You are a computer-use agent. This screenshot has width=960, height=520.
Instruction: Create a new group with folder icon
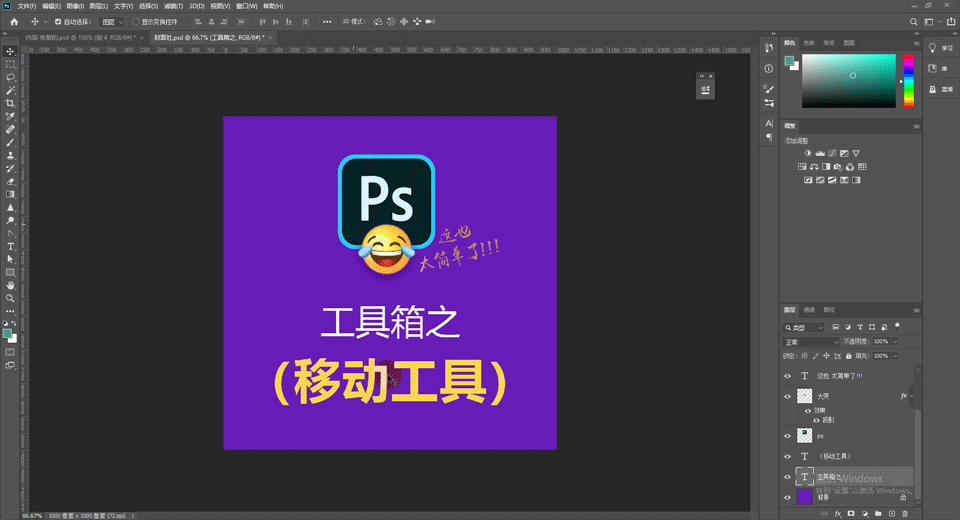pos(877,514)
